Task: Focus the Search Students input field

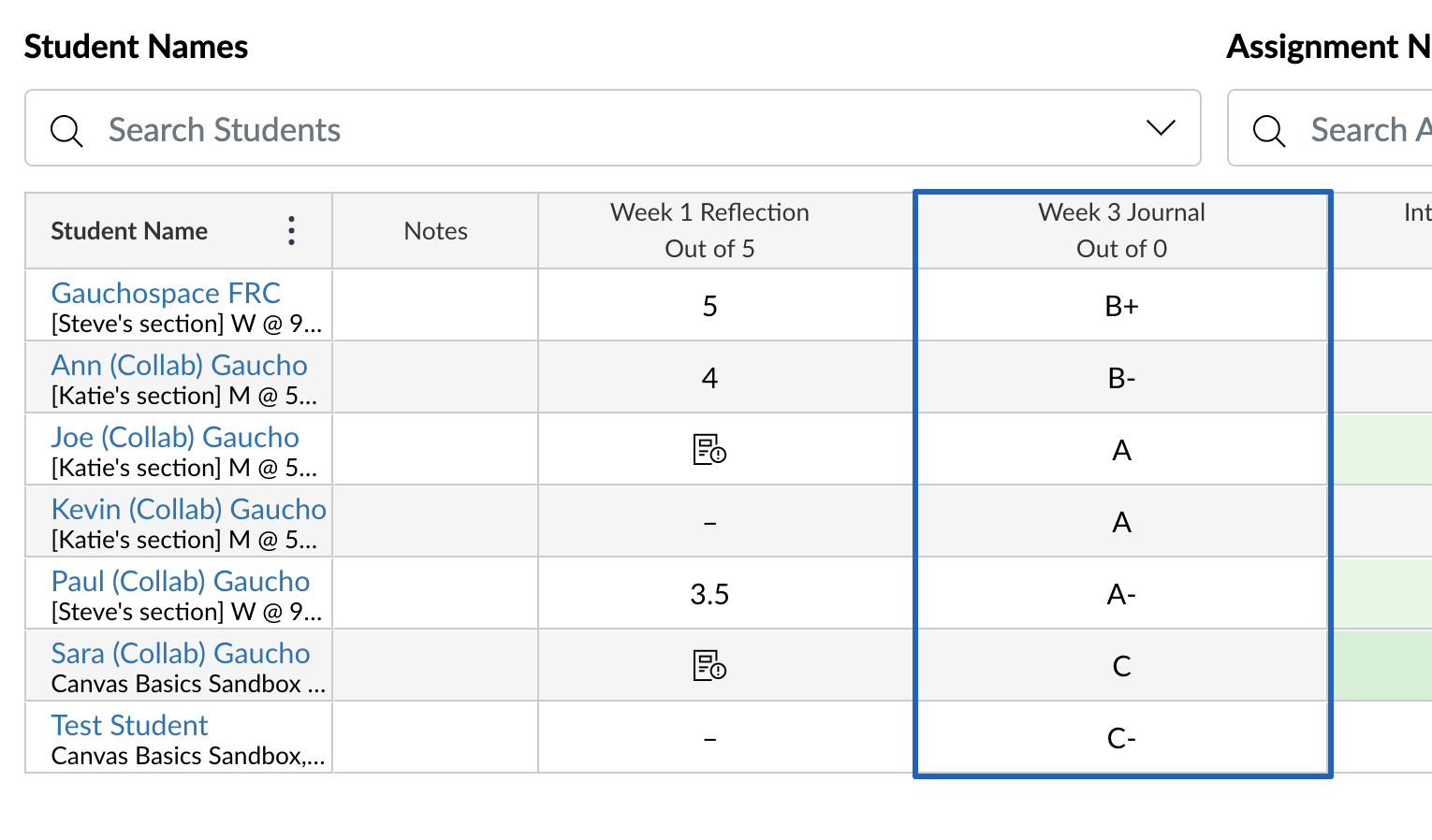Action: pos(613,128)
